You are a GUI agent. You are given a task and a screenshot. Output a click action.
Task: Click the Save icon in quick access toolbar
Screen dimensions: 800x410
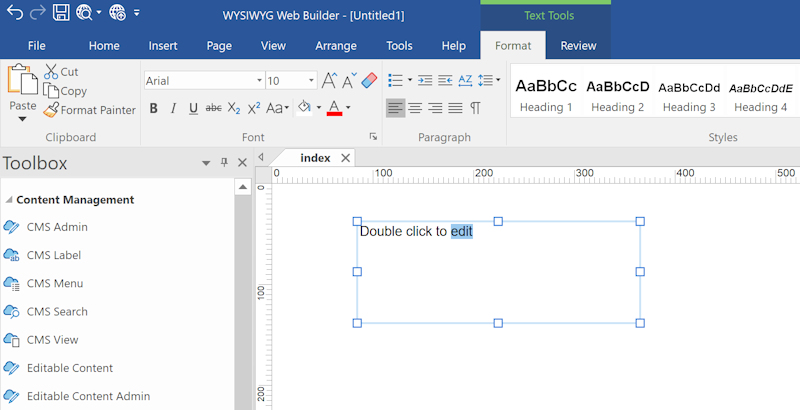pyautogui.click(x=61, y=13)
